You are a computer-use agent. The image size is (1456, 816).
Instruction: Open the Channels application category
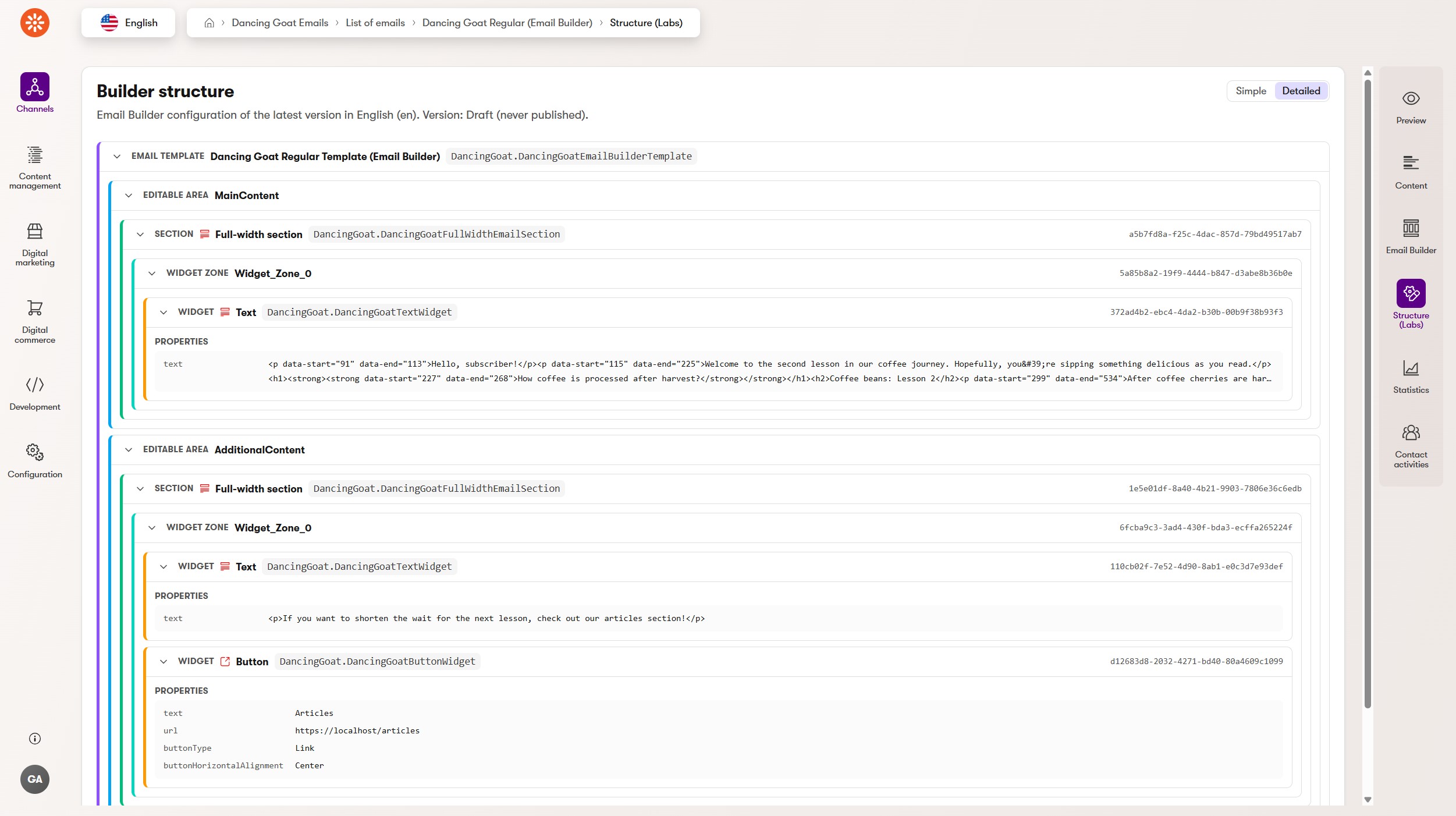(35, 93)
